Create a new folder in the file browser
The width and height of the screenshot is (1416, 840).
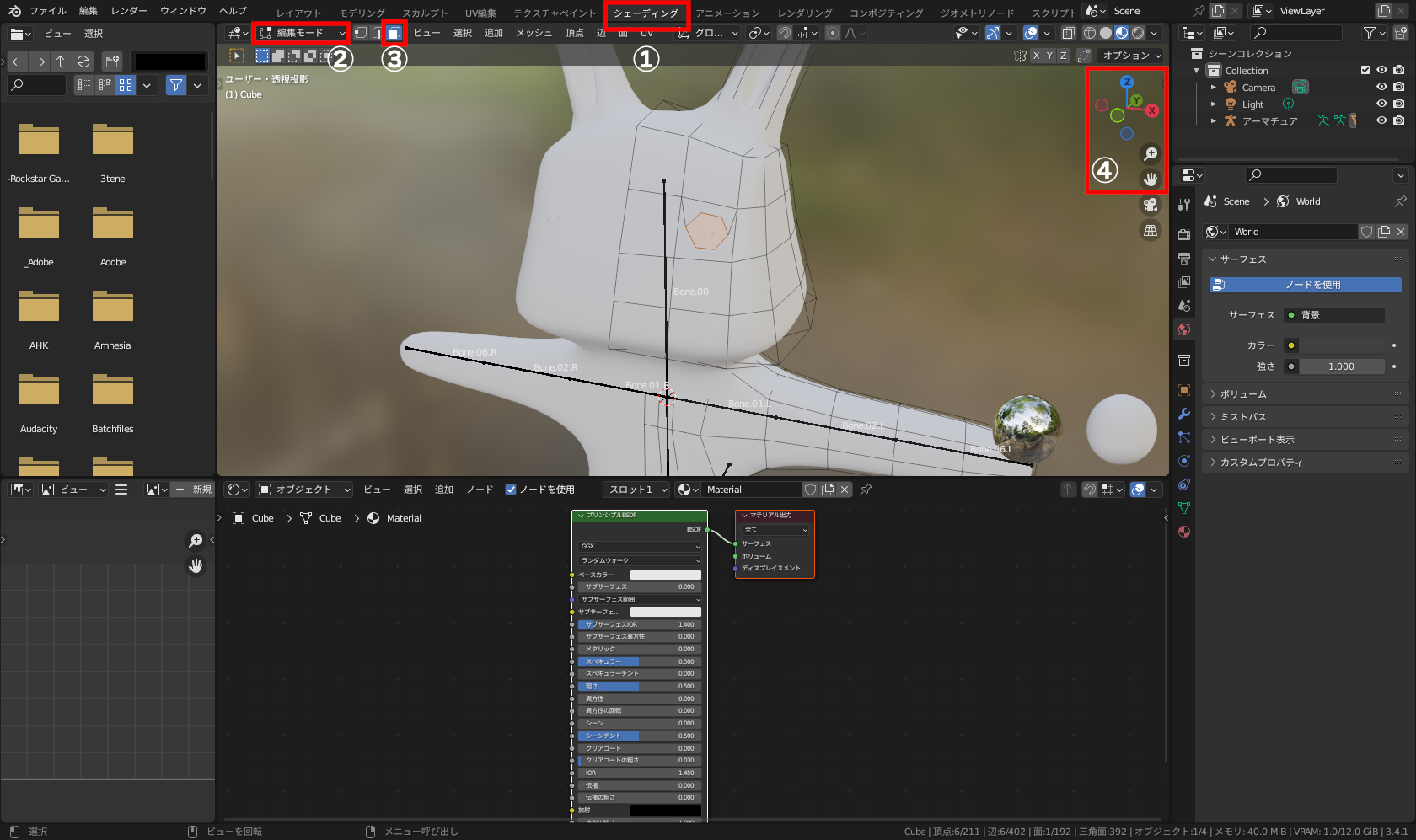click(112, 62)
